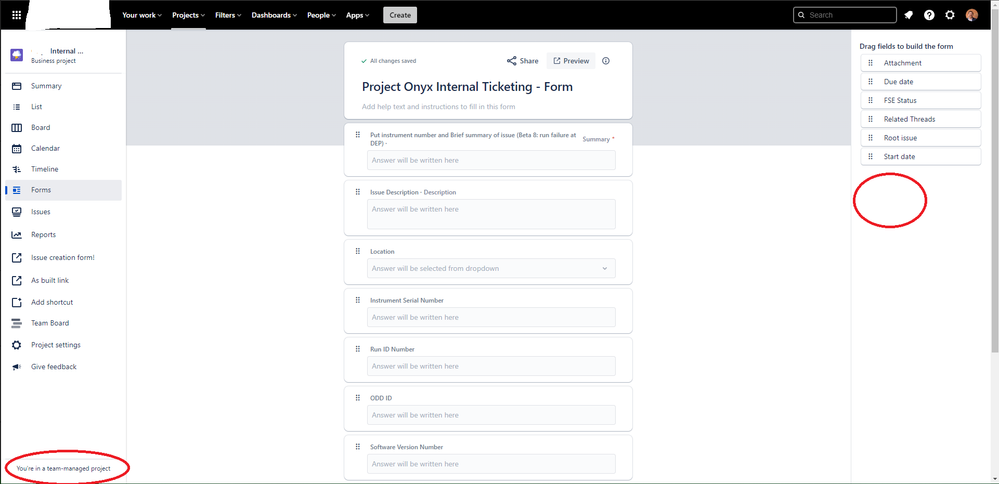The width and height of the screenshot is (999, 484).
Task: Expand the People menu
Action: (321, 15)
